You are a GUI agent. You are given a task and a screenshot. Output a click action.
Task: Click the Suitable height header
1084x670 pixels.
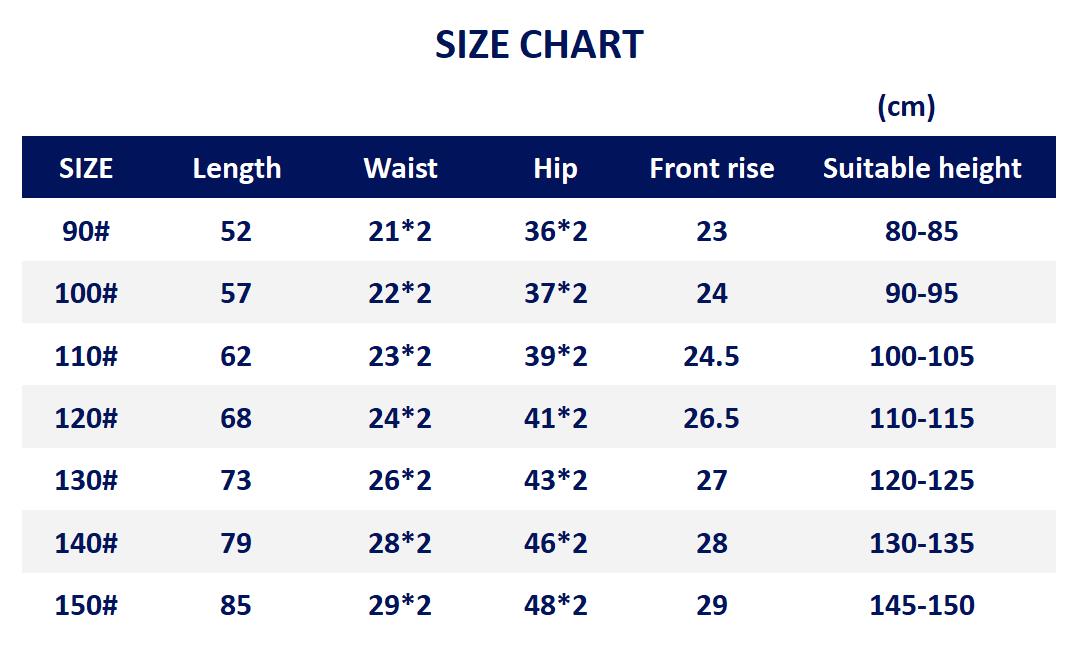click(x=922, y=169)
